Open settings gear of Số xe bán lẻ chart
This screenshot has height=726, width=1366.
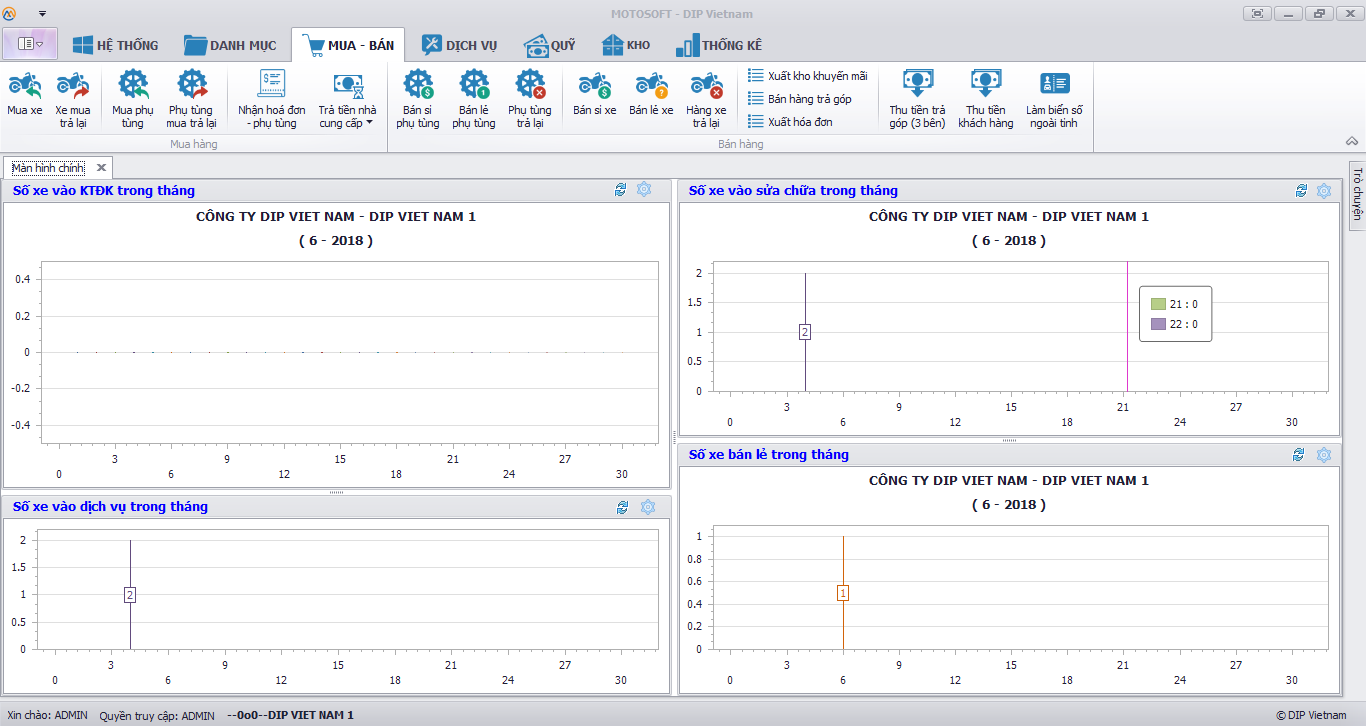pos(1324,455)
